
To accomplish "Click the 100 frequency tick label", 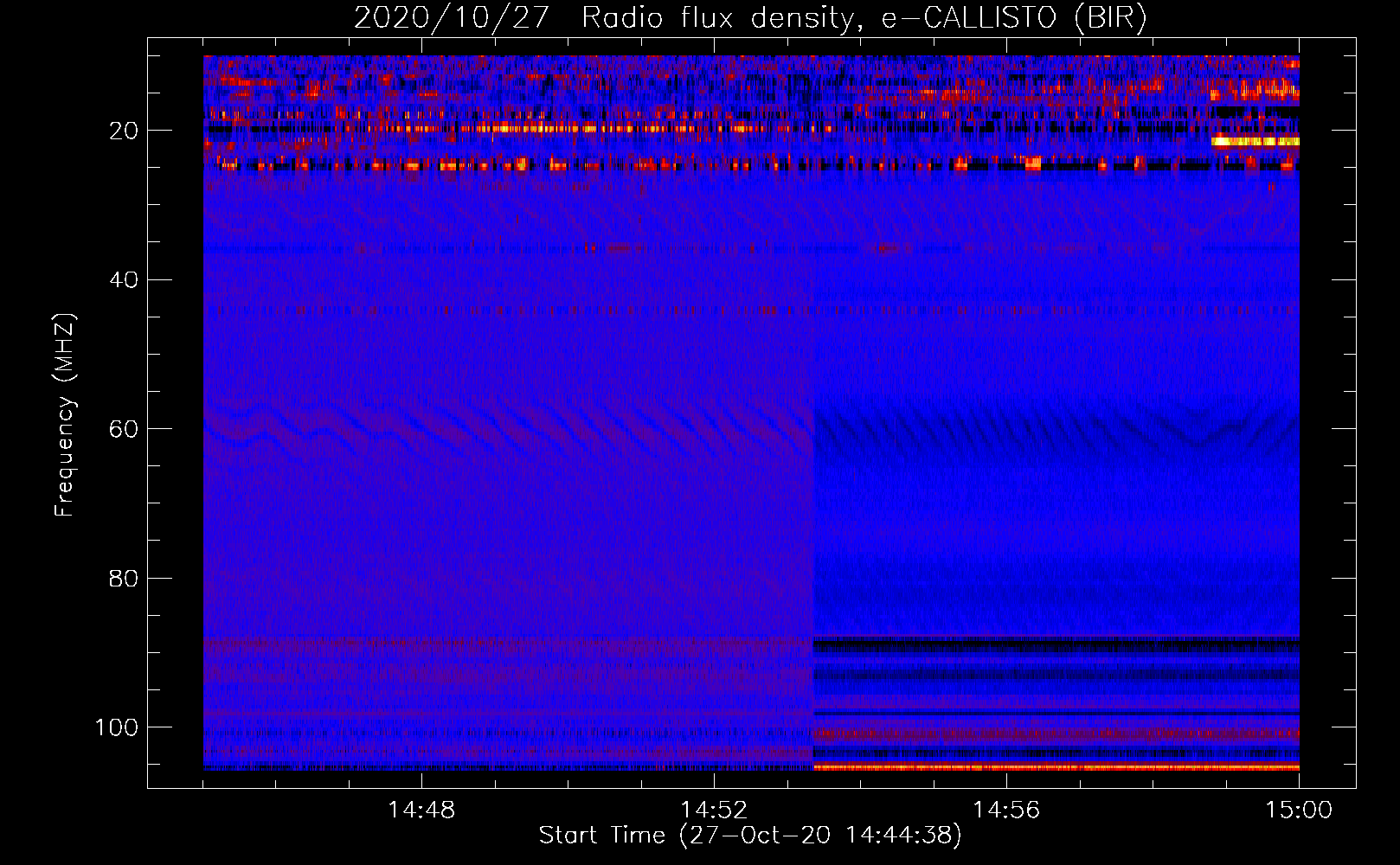I will pyautogui.click(x=117, y=727).
